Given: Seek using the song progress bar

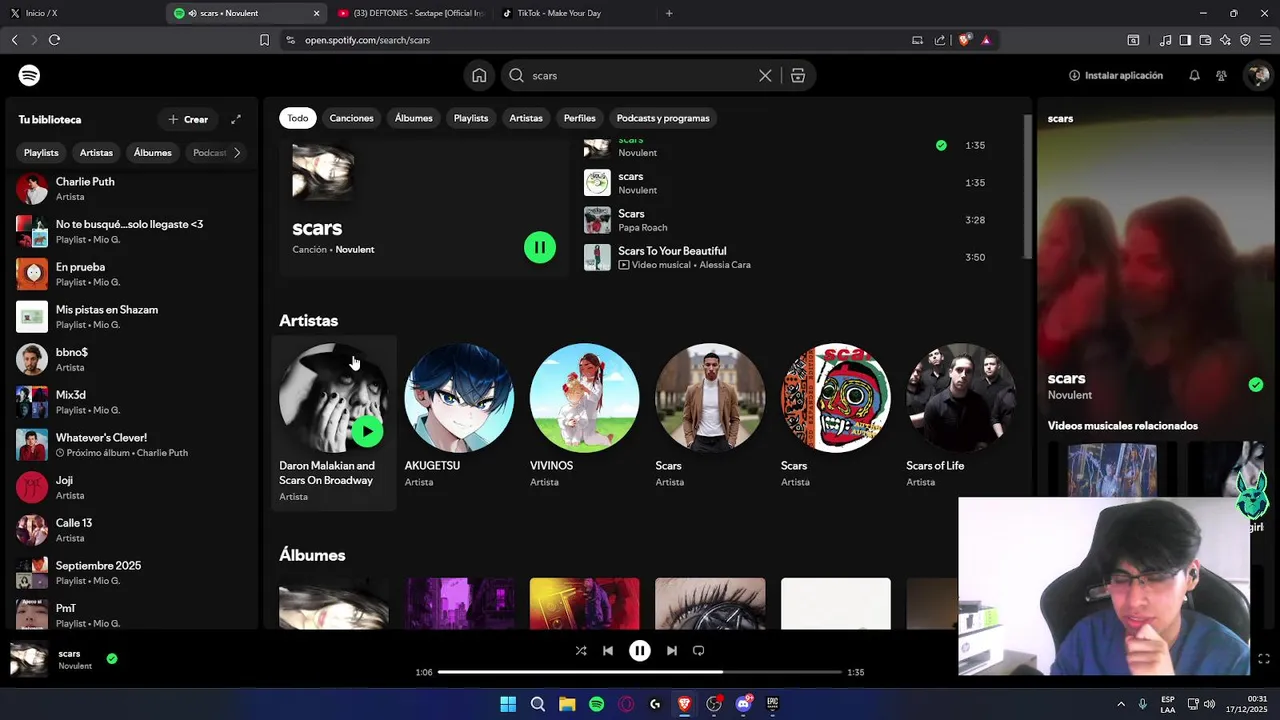Looking at the screenshot, I should (640, 672).
